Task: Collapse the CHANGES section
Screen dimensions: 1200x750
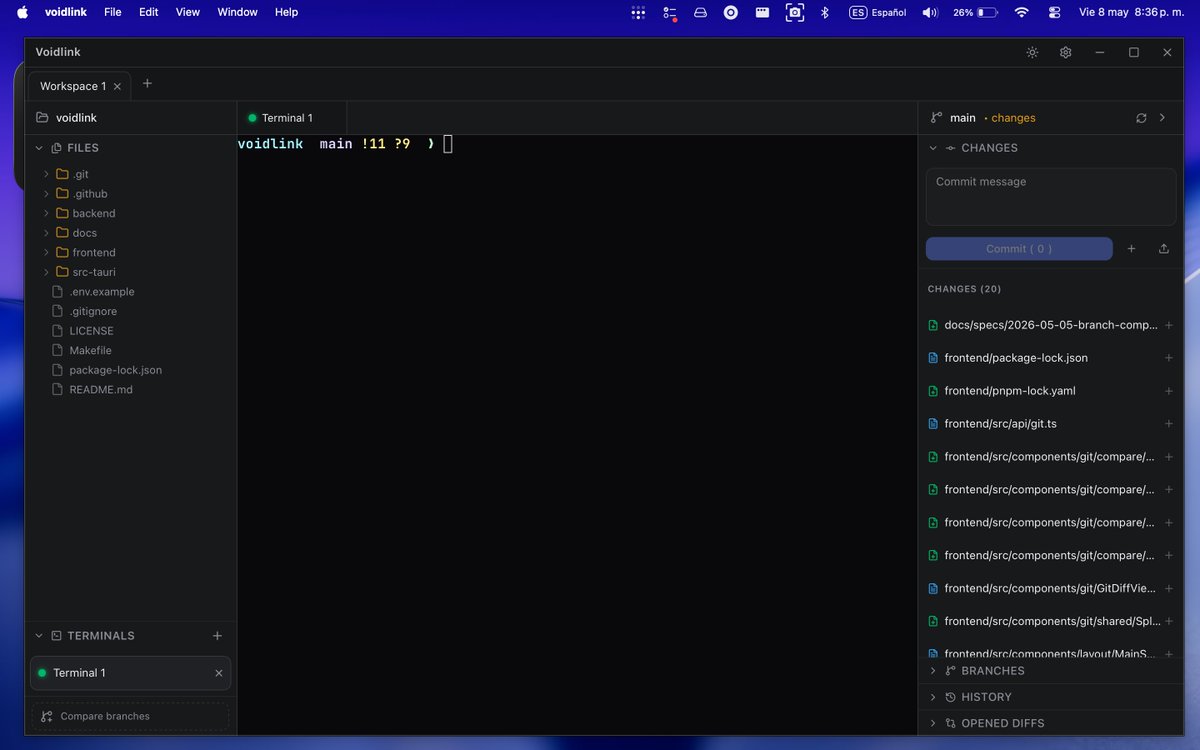Action: point(933,148)
